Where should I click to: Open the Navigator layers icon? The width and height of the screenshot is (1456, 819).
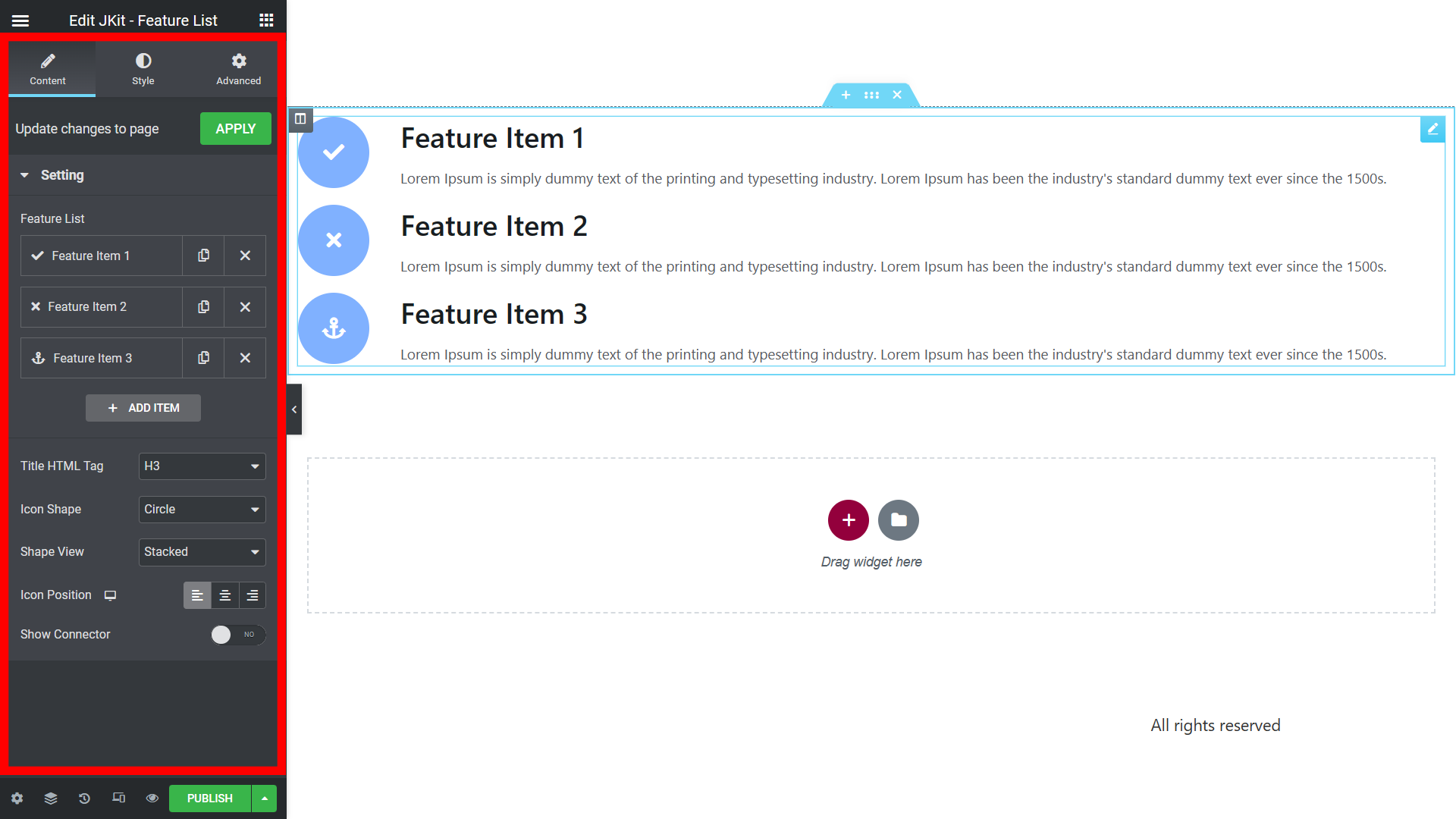click(51, 799)
